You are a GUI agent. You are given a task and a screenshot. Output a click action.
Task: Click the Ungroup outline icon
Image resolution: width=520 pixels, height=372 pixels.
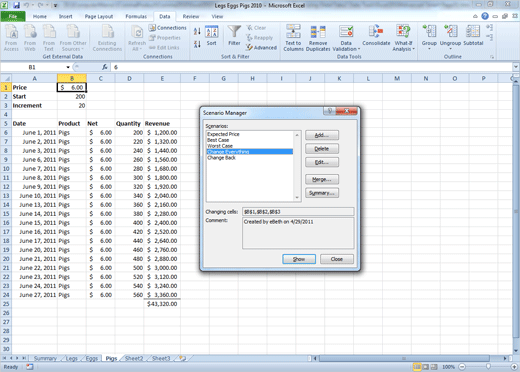pos(450,37)
